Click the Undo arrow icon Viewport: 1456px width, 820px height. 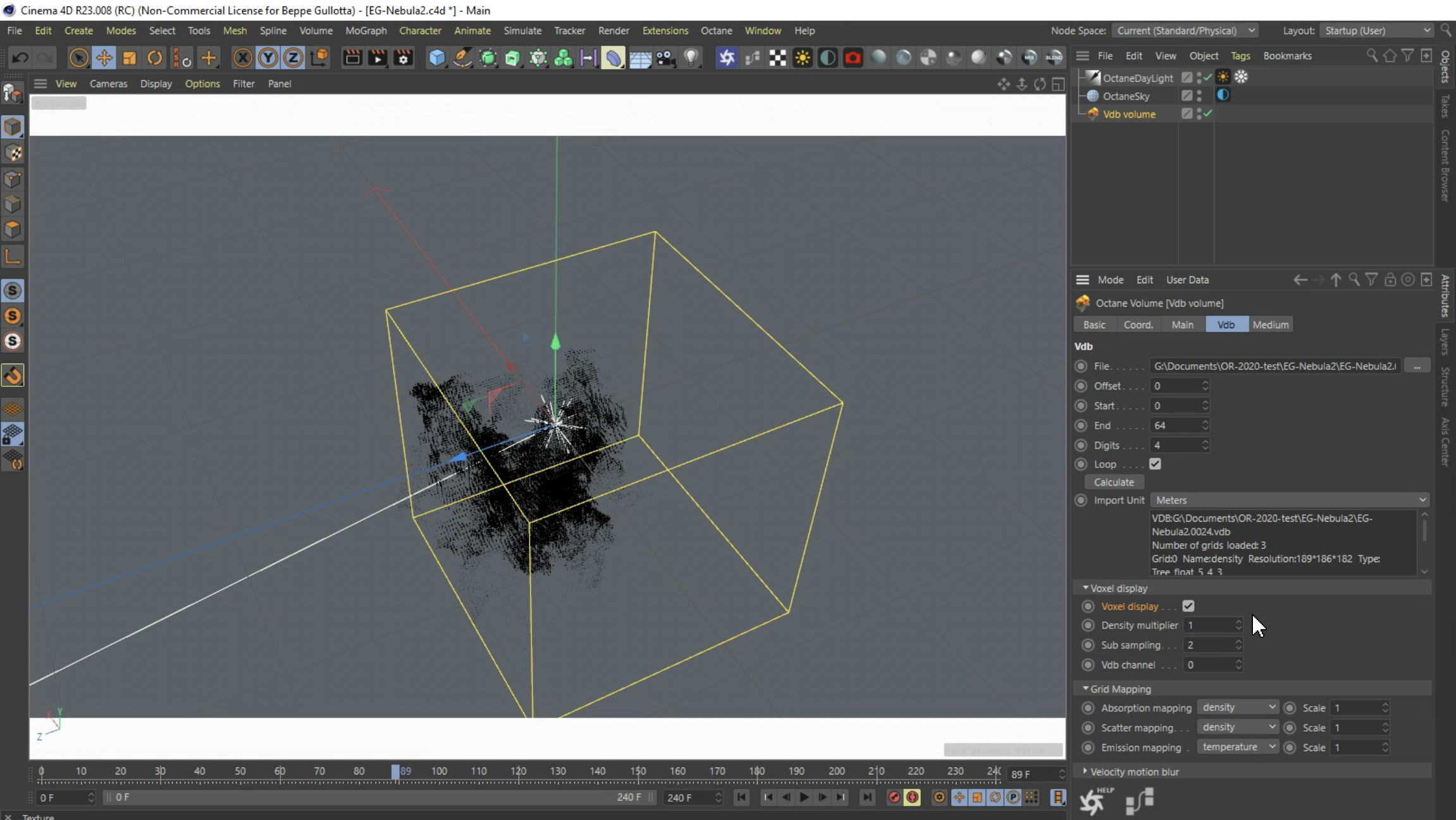(20, 58)
